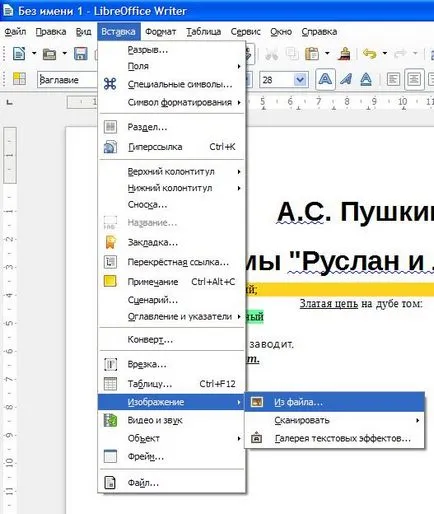
Task: Click the Раздел... section icon
Action: [x=110, y=127]
